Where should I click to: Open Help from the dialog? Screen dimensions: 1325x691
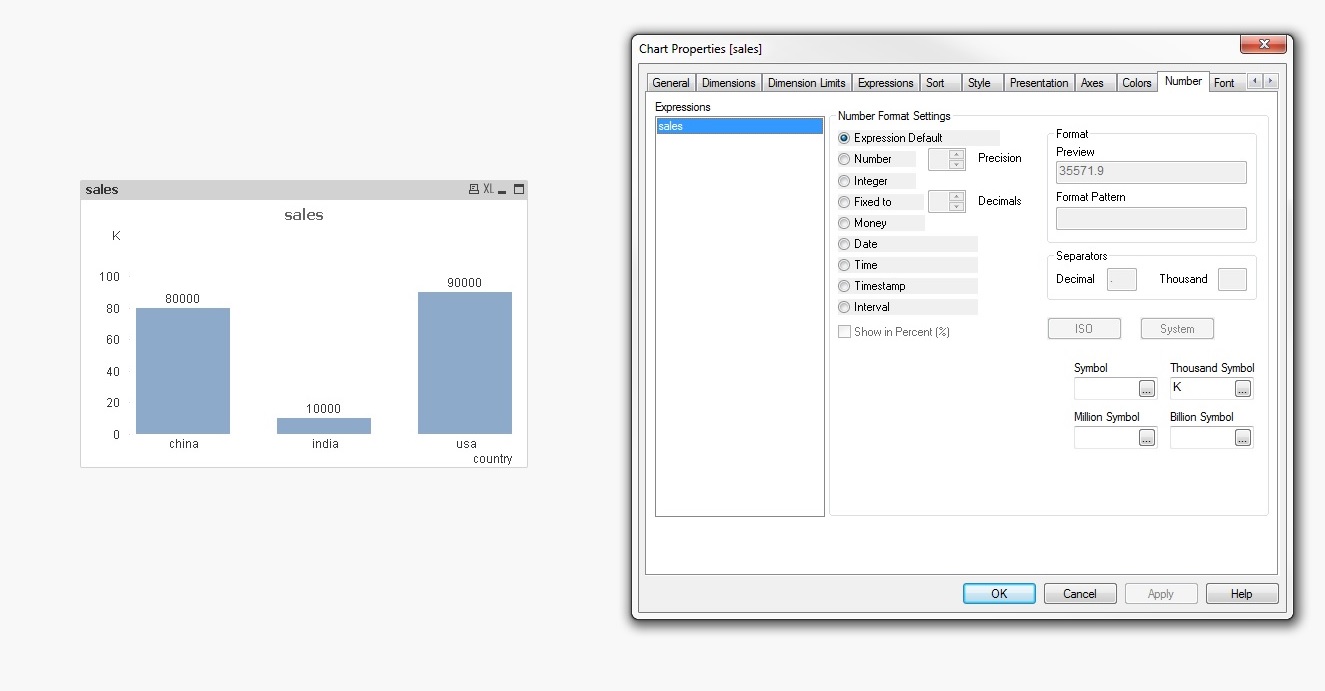pyautogui.click(x=1242, y=594)
